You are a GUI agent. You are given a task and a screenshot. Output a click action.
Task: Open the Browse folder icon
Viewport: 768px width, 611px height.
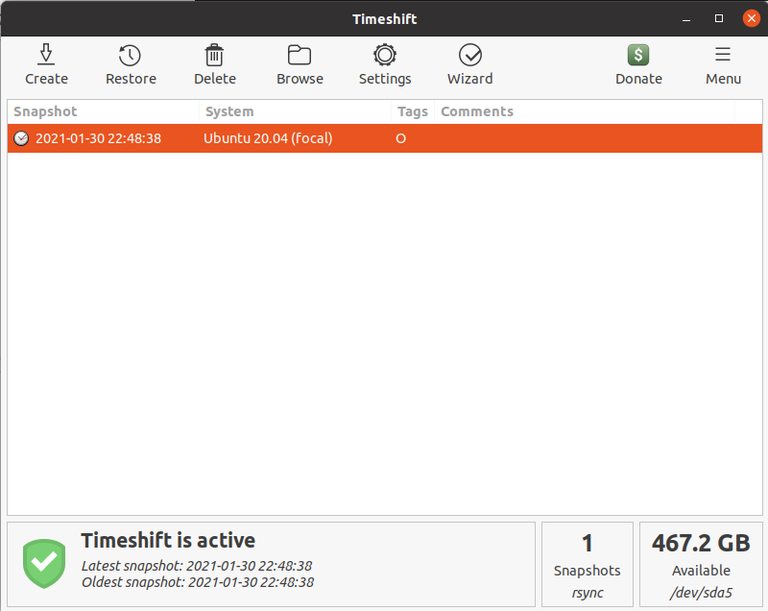299,55
